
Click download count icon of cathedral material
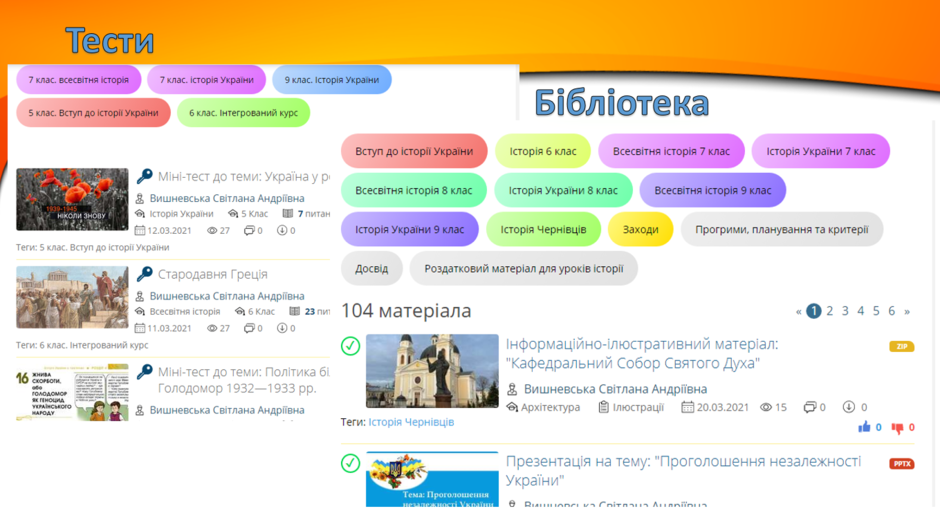tap(848, 407)
